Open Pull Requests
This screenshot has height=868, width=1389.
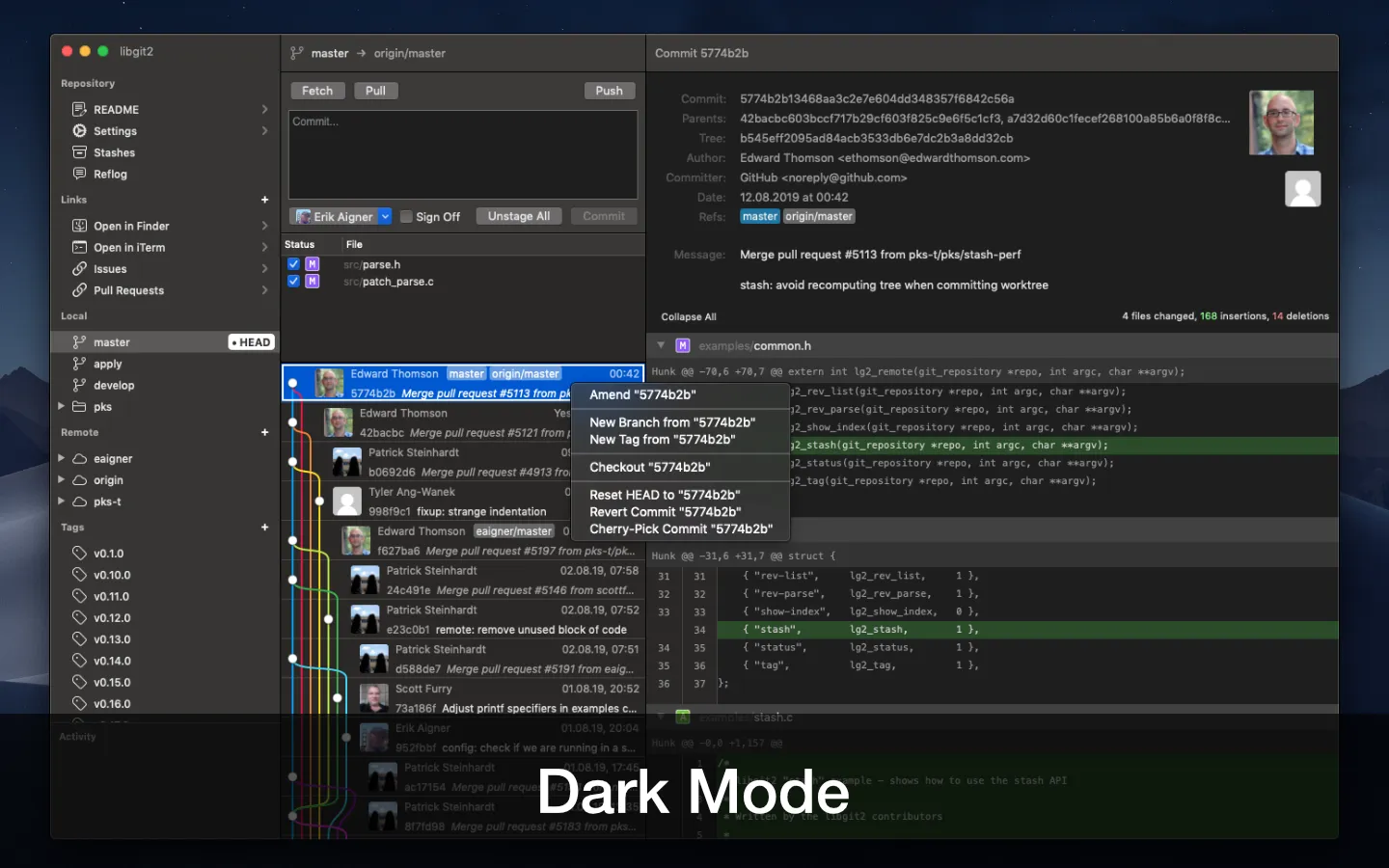pos(128,290)
